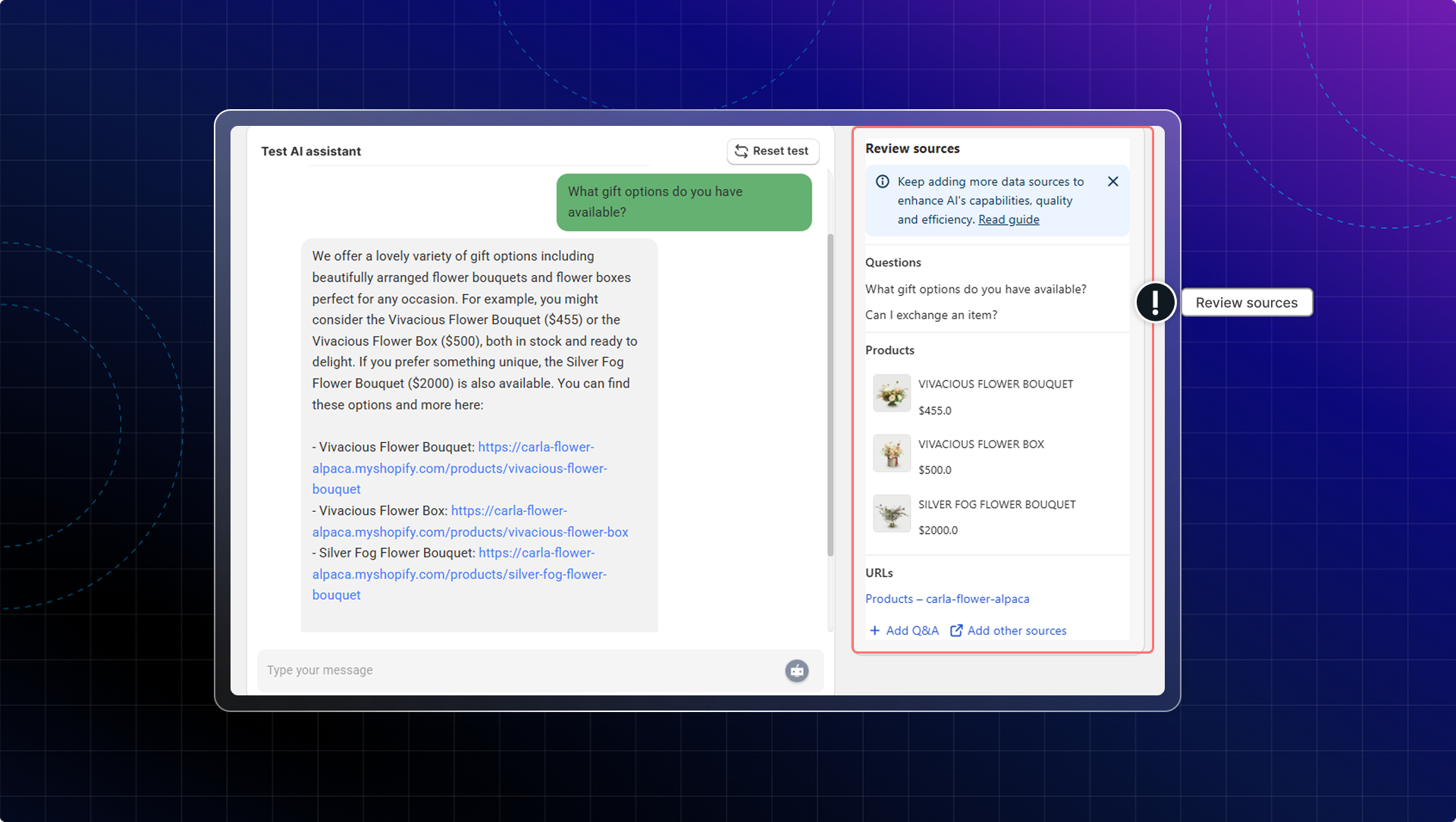Click the info circle icon in banner

[882, 181]
